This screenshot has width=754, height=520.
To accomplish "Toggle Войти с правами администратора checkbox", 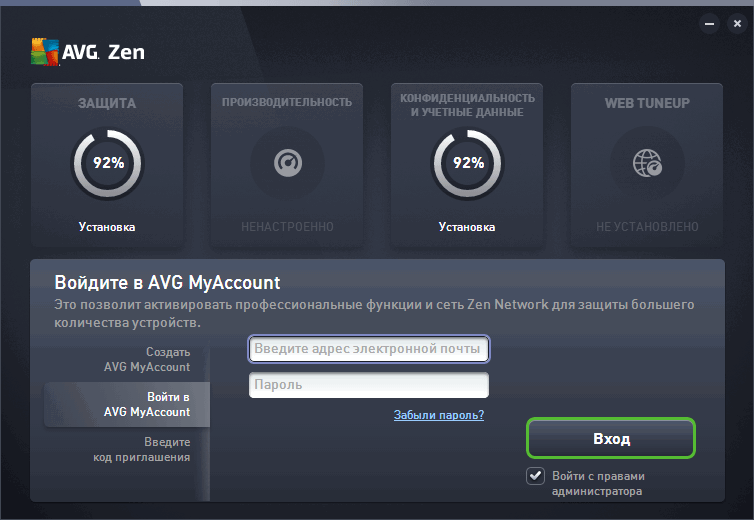I will pos(535,476).
